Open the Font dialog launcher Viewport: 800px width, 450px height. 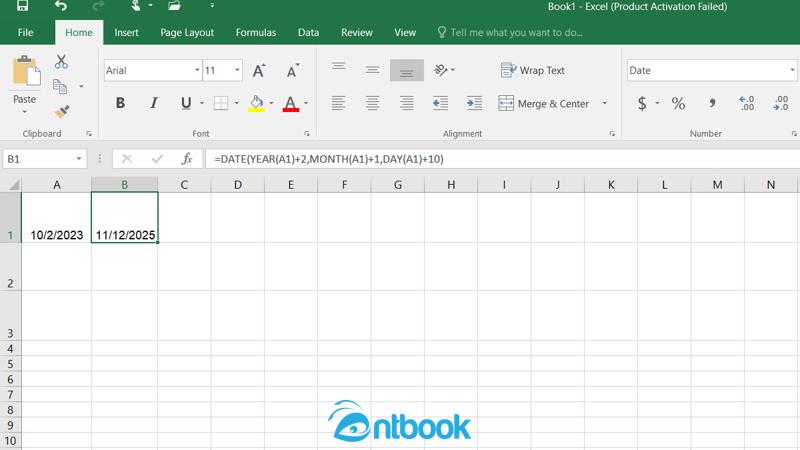point(307,134)
